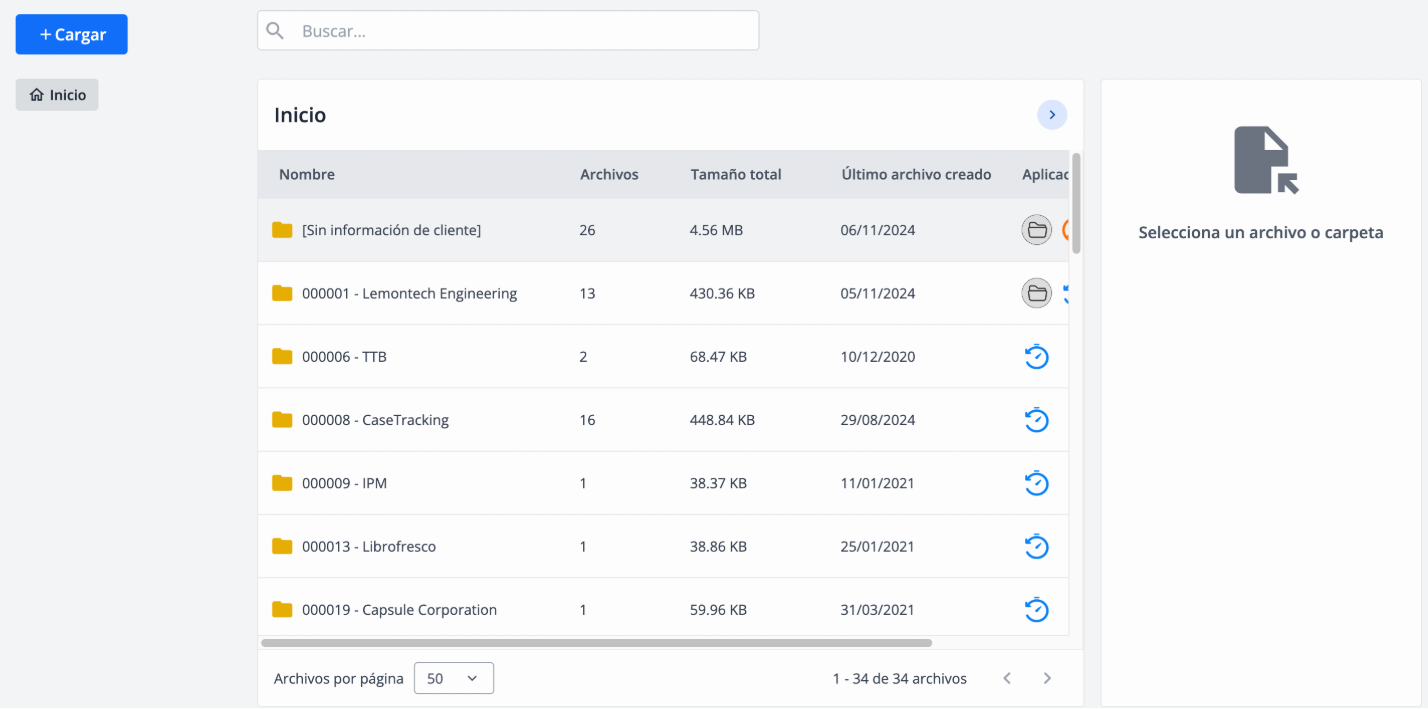The width and height of the screenshot is (1428, 709).
Task: Click the folder icon for 000019 - Capsule Corporation
Action: click(x=282, y=609)
